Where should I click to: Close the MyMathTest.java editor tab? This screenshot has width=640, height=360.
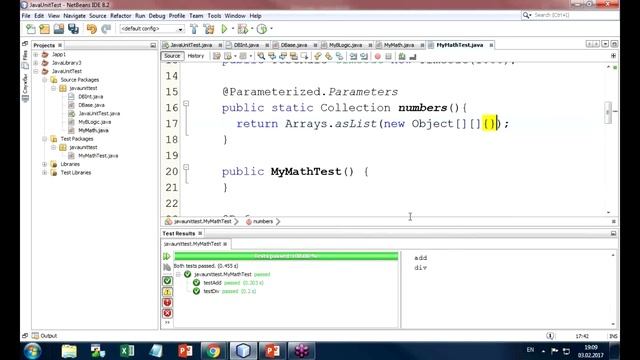491,45
